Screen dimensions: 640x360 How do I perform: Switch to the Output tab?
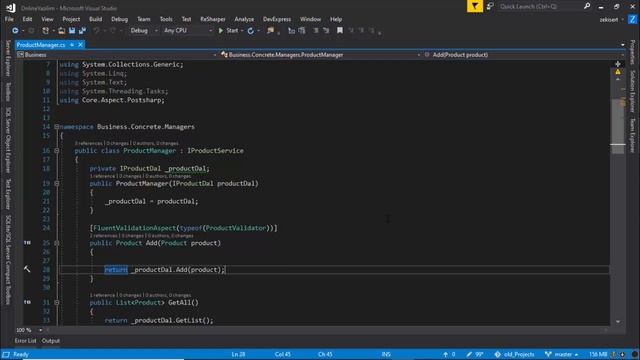(x=51, y=341)
